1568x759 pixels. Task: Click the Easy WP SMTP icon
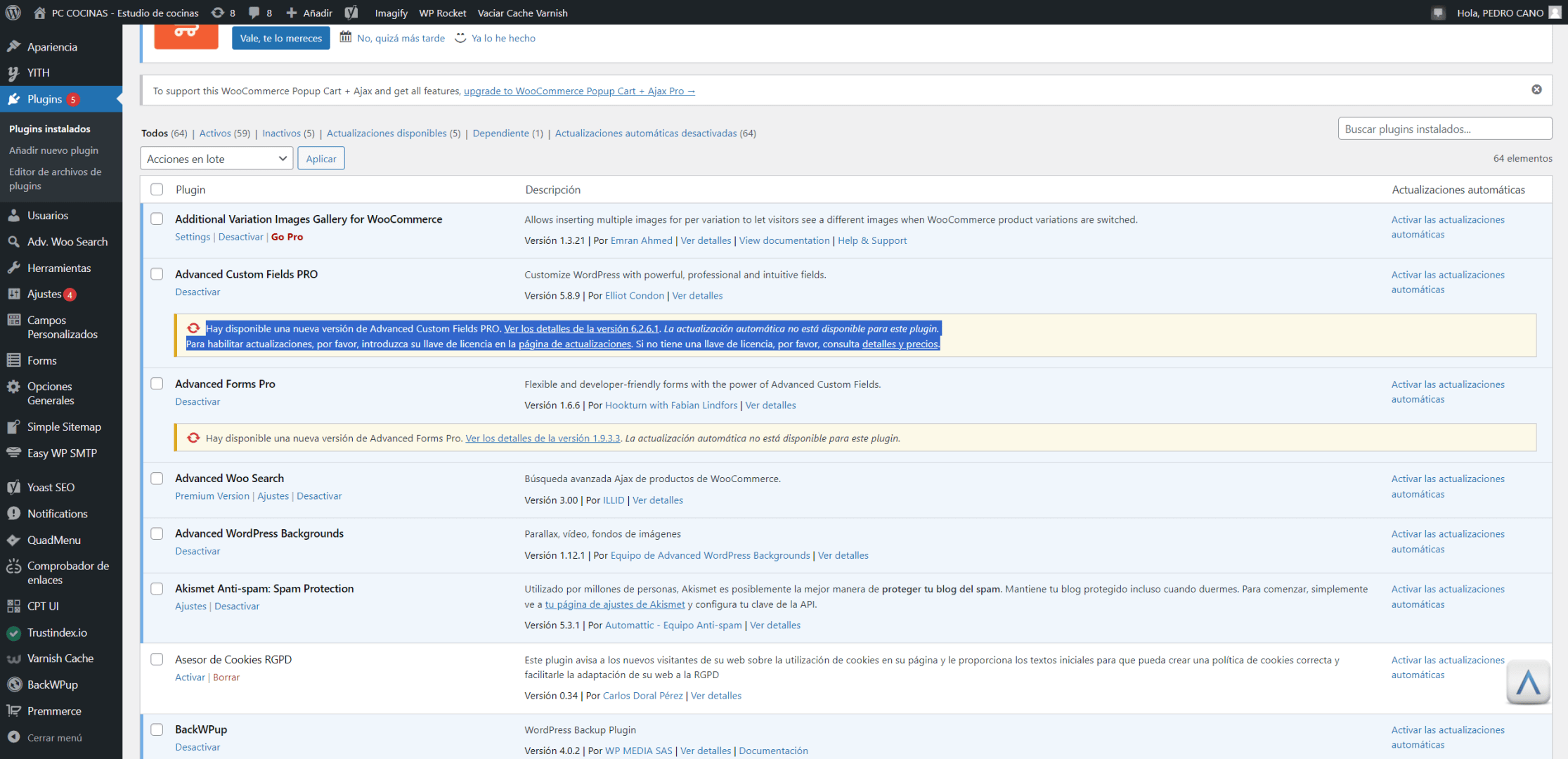(x=13, y=453)
